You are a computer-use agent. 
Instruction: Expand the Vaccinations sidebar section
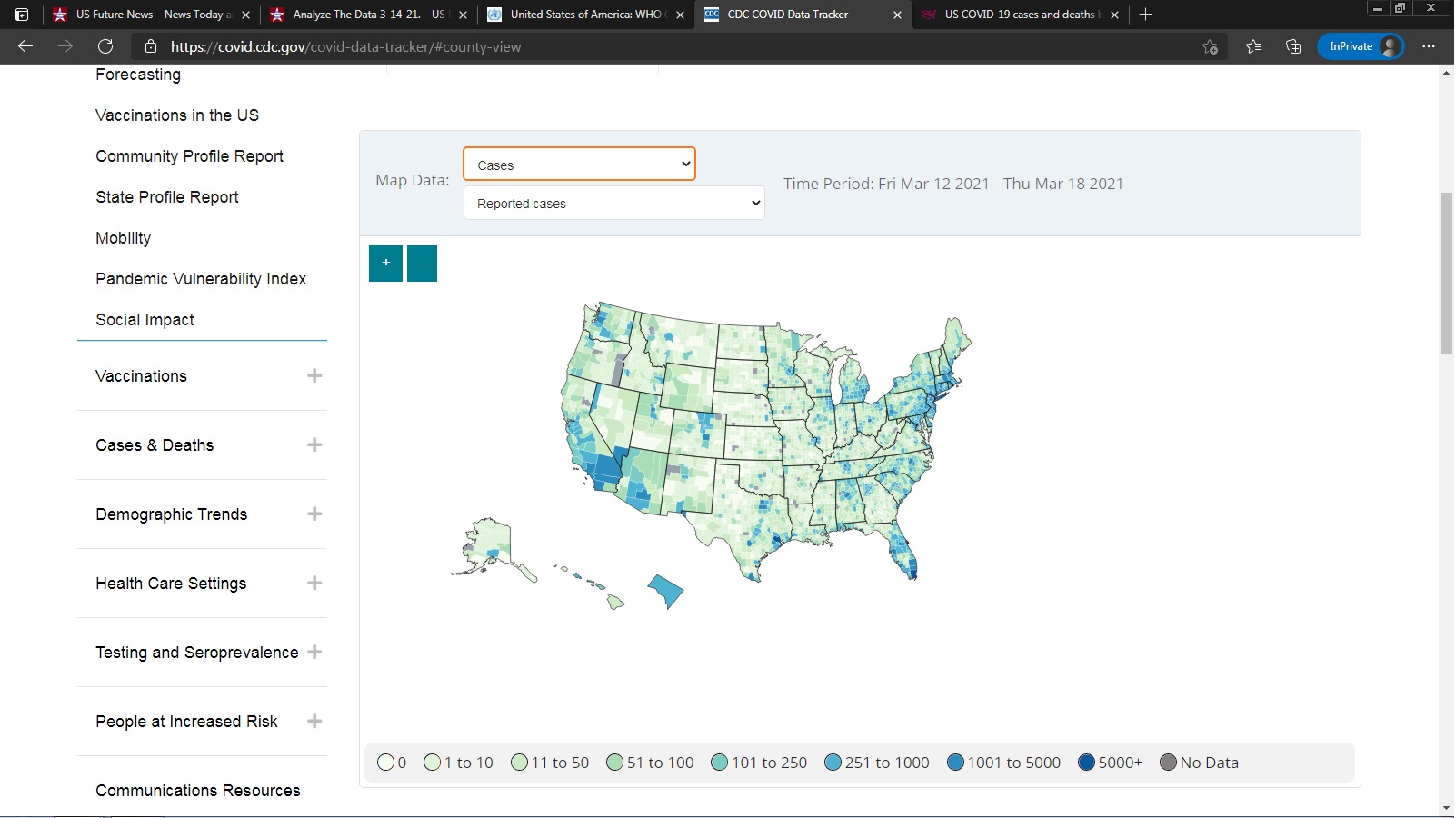(x=314, y=376)
